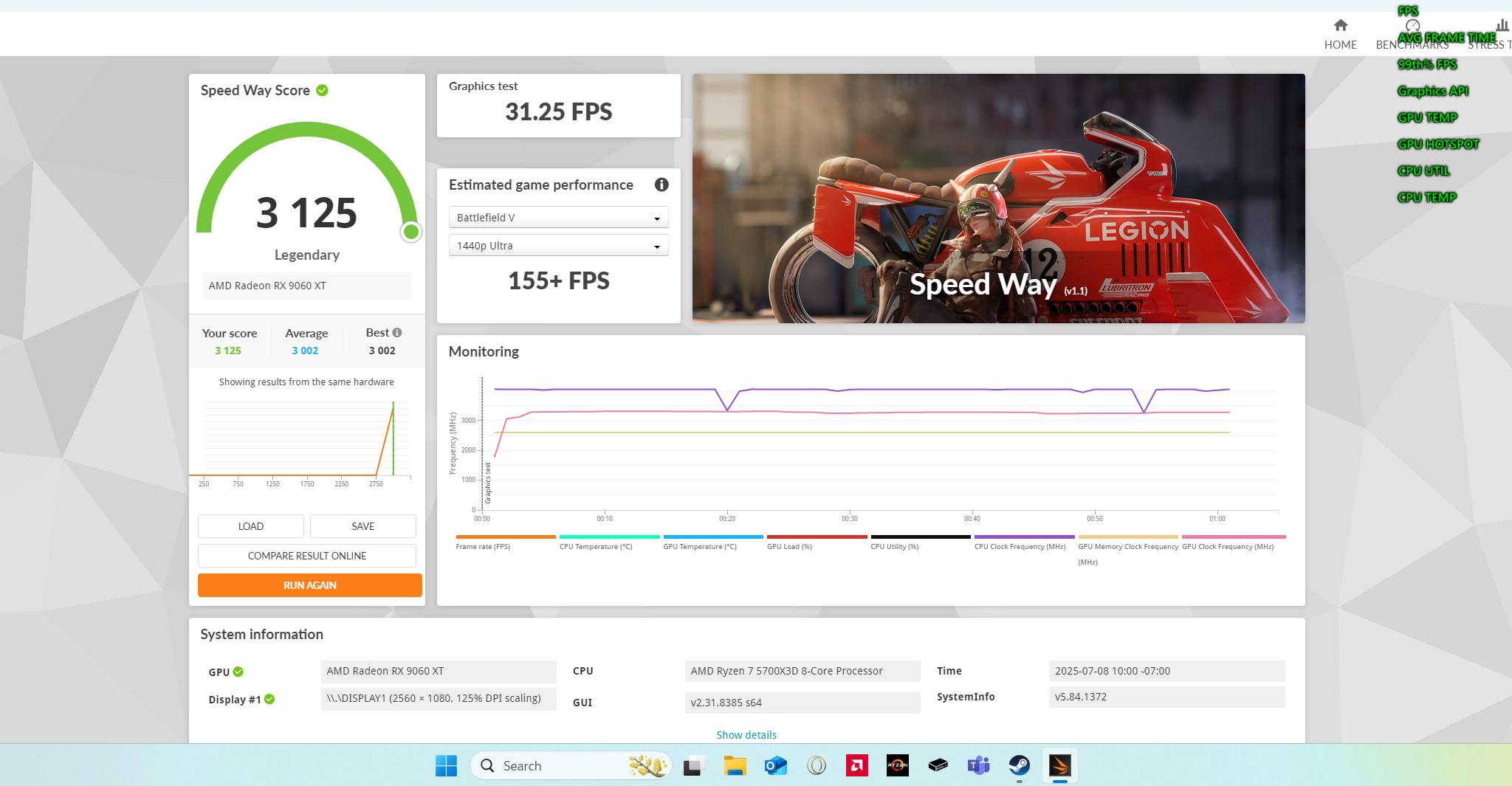The height and width of the screenshot is (786, 1512).
Task: Expand the 1440p Ultra resolution dropdown
Action: [x=558, y=246]
